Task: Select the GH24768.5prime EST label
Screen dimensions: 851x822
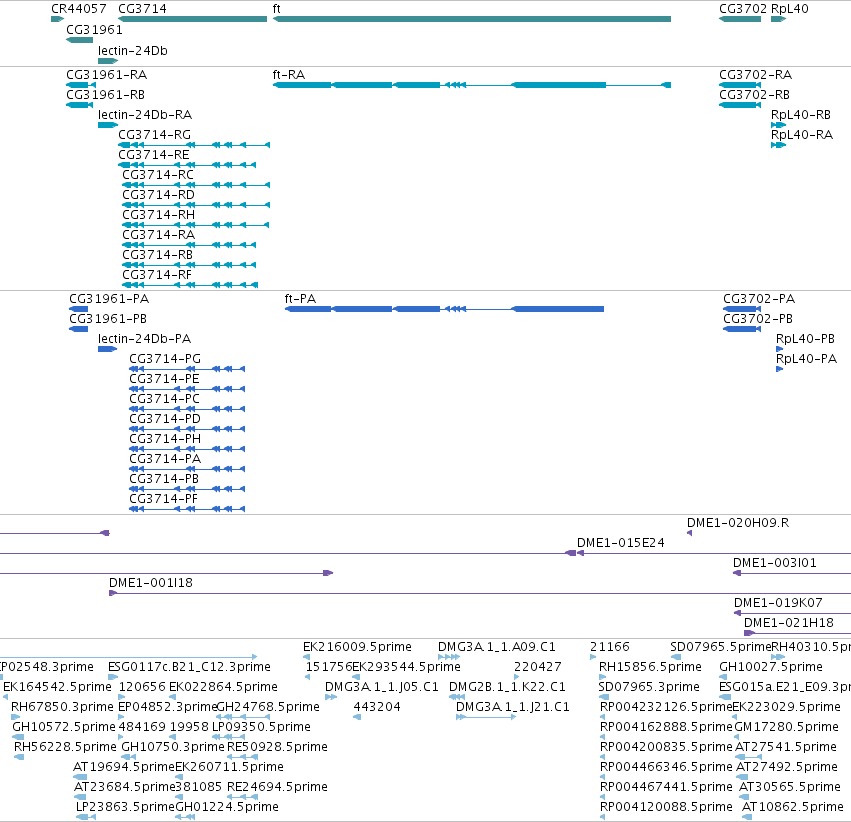Action: click(268, 708)
